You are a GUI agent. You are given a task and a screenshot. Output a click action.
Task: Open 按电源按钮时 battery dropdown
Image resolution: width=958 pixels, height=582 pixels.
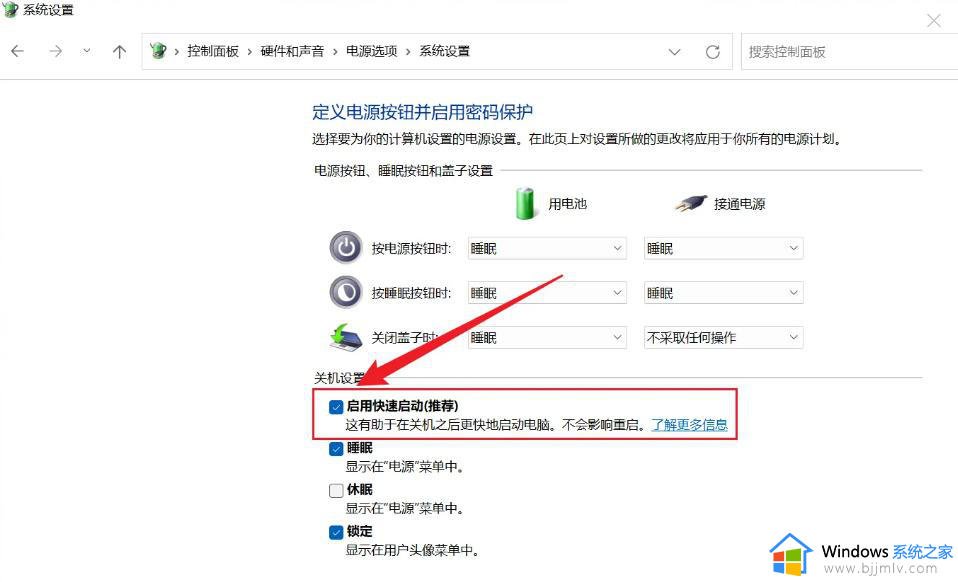coord(547,249)
